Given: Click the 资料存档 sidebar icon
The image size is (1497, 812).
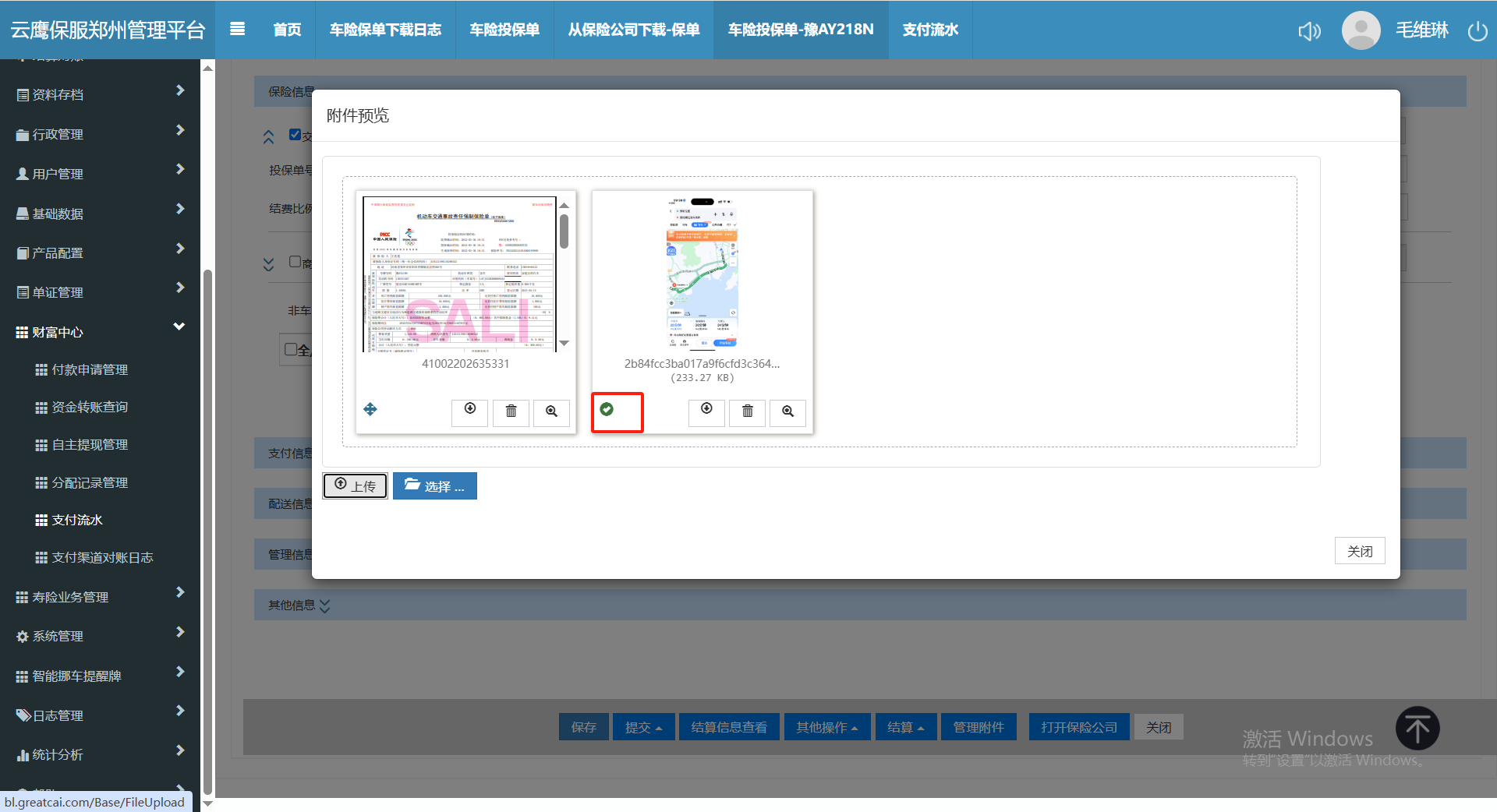Looking at the screenshot, I should tap(23, 95).
